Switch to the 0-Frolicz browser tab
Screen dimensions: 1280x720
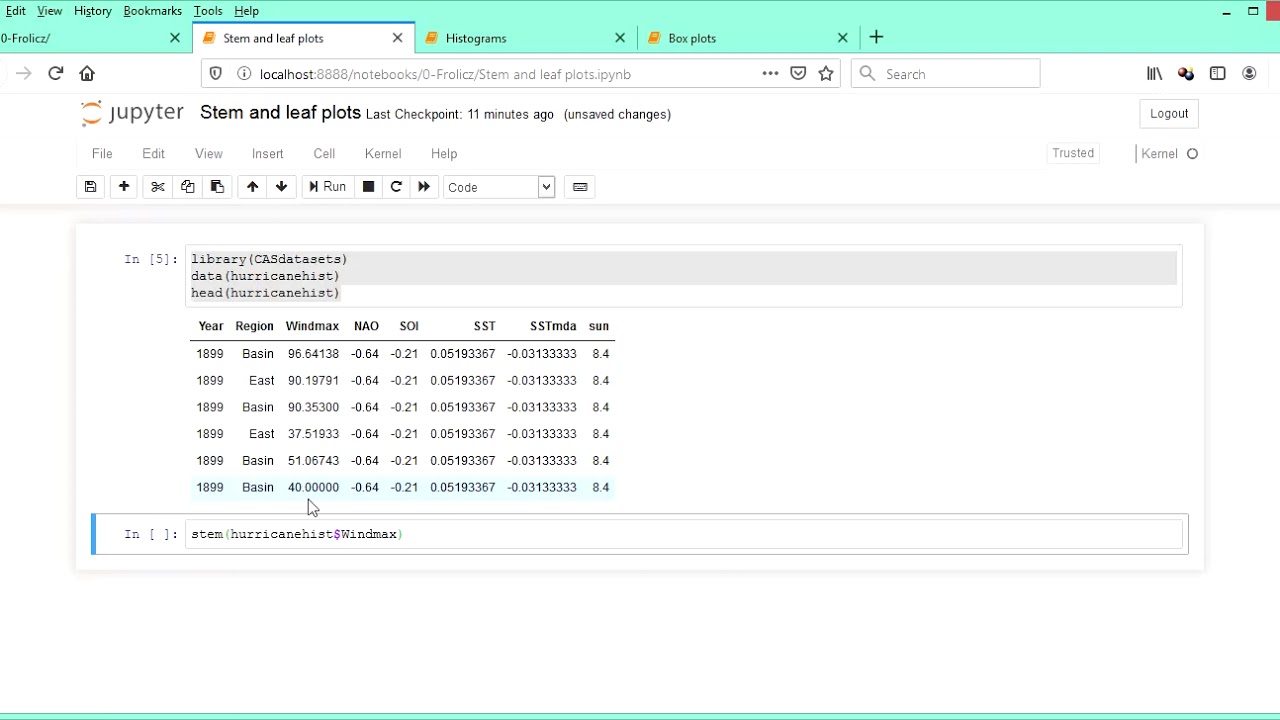[x=26, y=38]
